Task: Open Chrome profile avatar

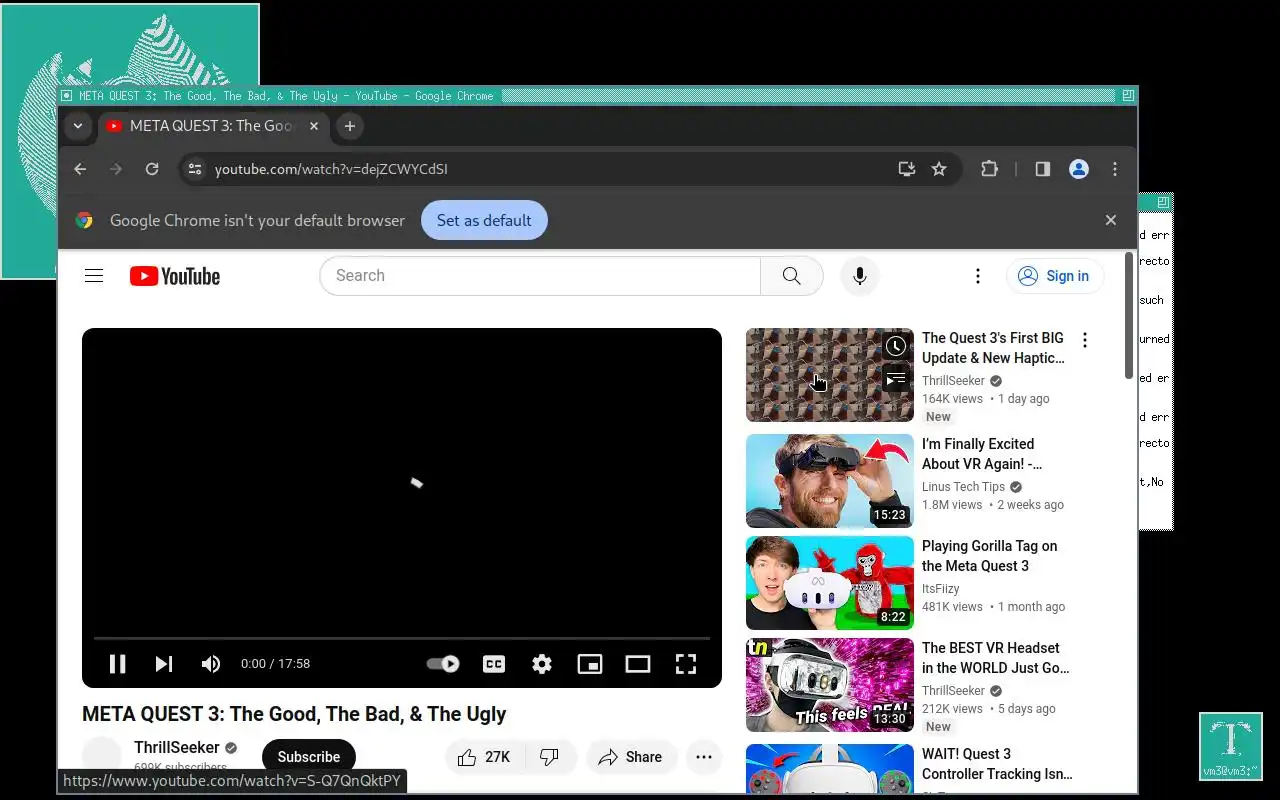Action: pos(1079,169)
